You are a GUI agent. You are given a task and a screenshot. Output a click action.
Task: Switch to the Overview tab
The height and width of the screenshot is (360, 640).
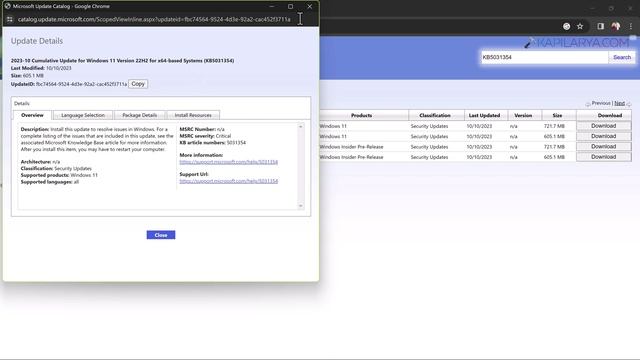click(x=32, y=115)
